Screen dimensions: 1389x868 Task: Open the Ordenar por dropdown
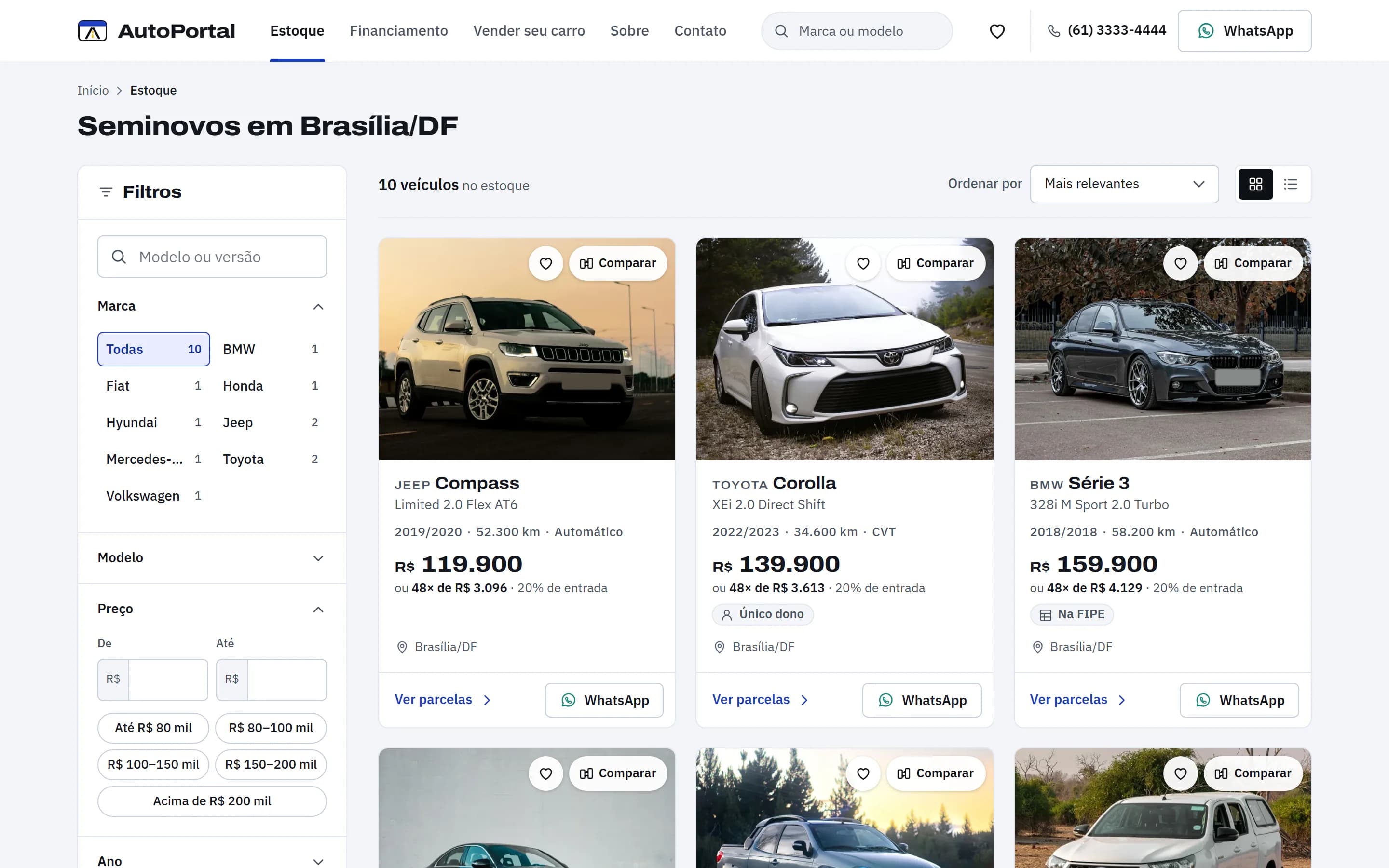click(x=1124, y=184)
